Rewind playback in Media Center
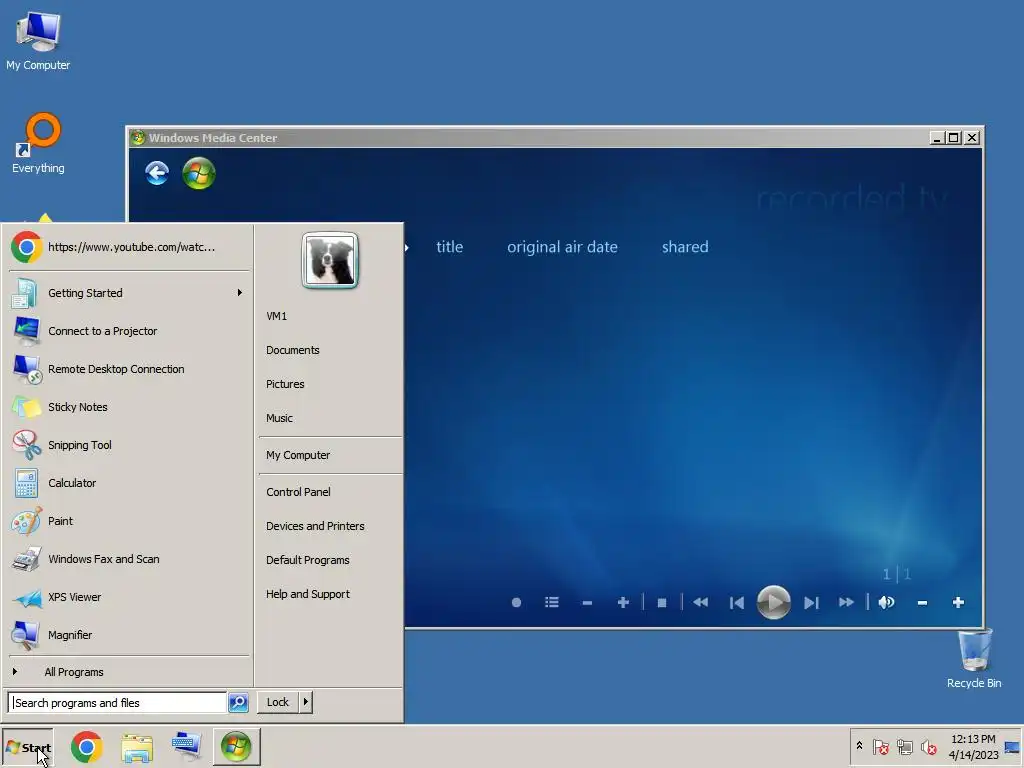The image size is (1024, 768). (701, 603)
